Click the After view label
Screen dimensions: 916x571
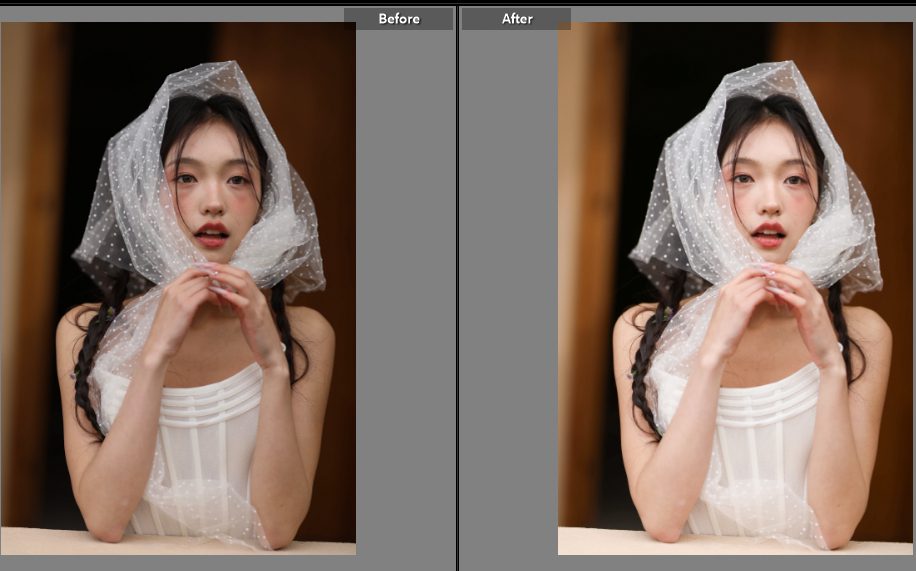pos(516,19)
